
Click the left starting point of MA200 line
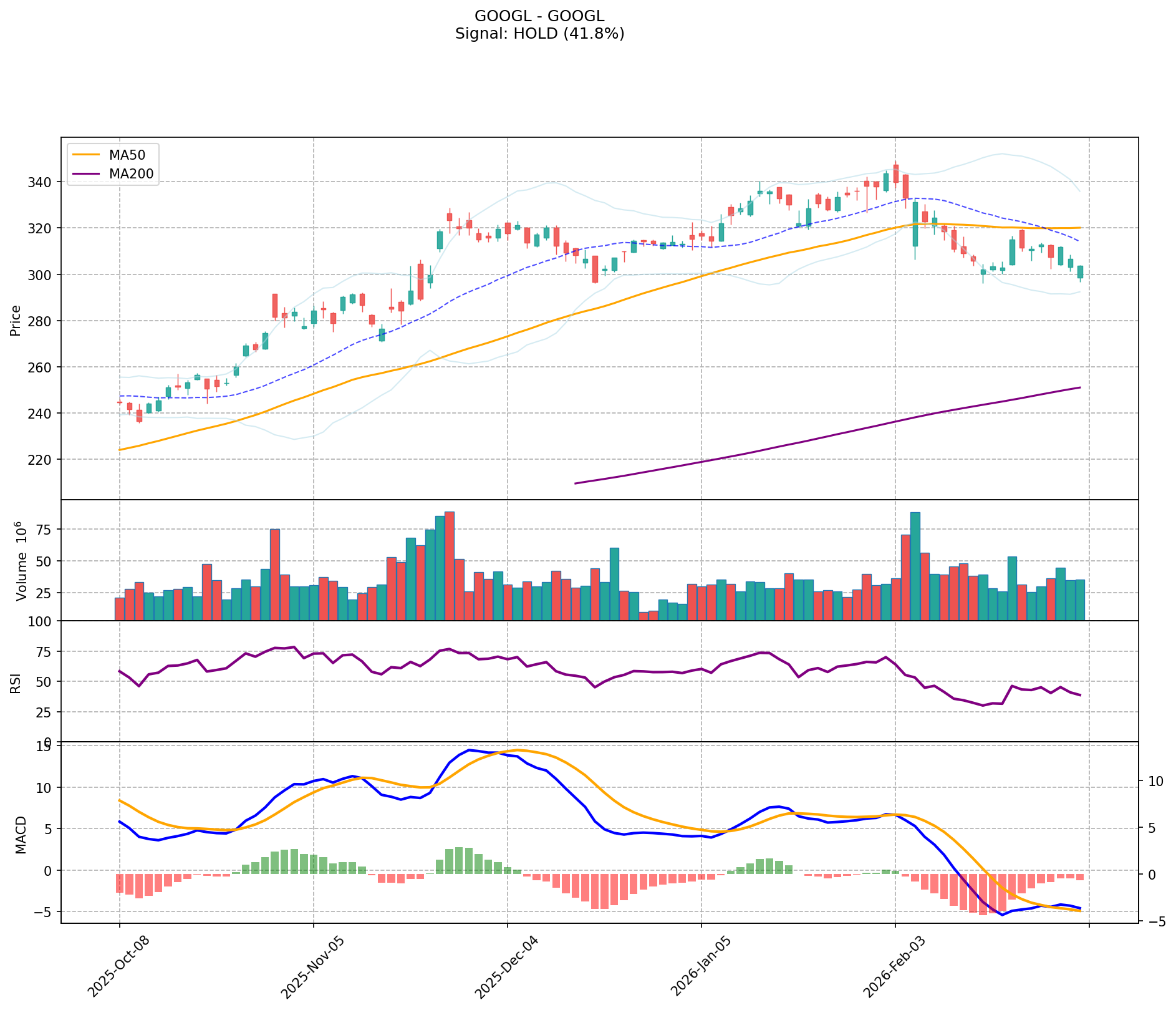[x=575, y=483]
